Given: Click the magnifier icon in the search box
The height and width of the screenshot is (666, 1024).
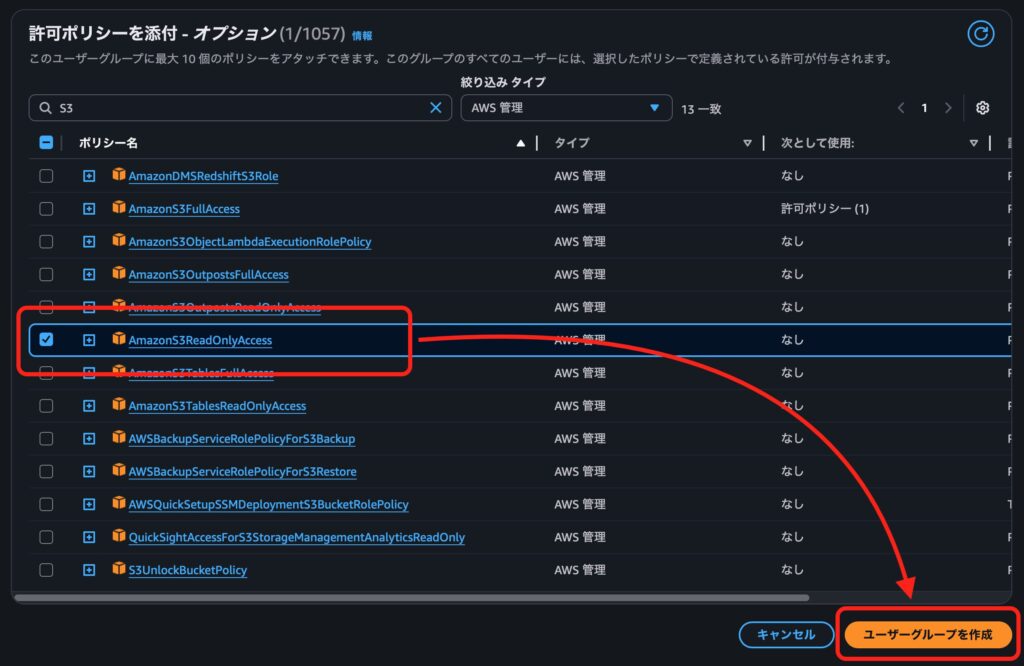Looking at the screenshot, I should point(45,108).
